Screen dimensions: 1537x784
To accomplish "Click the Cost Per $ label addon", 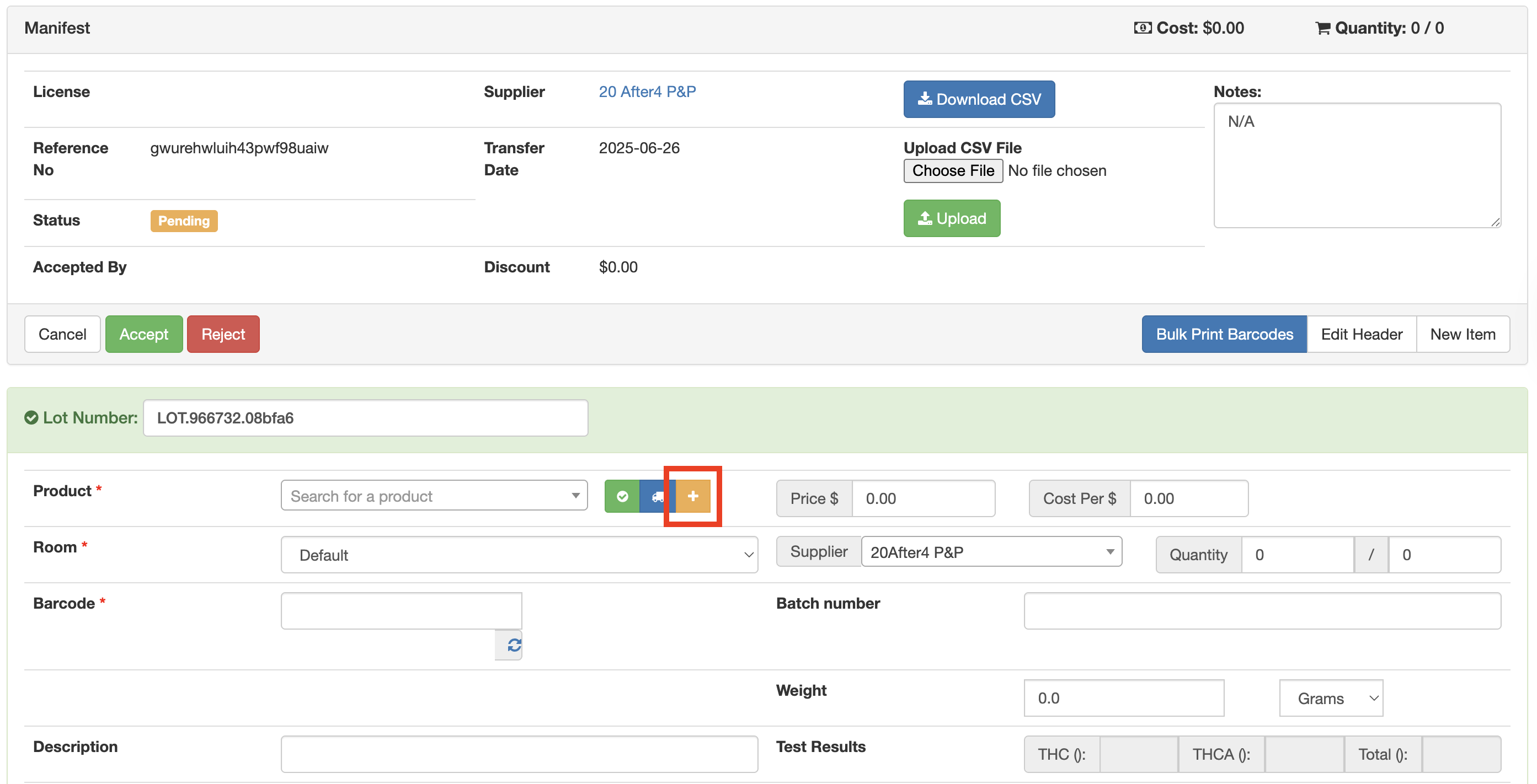I will pyautogui.click(x=1079, y=498).
